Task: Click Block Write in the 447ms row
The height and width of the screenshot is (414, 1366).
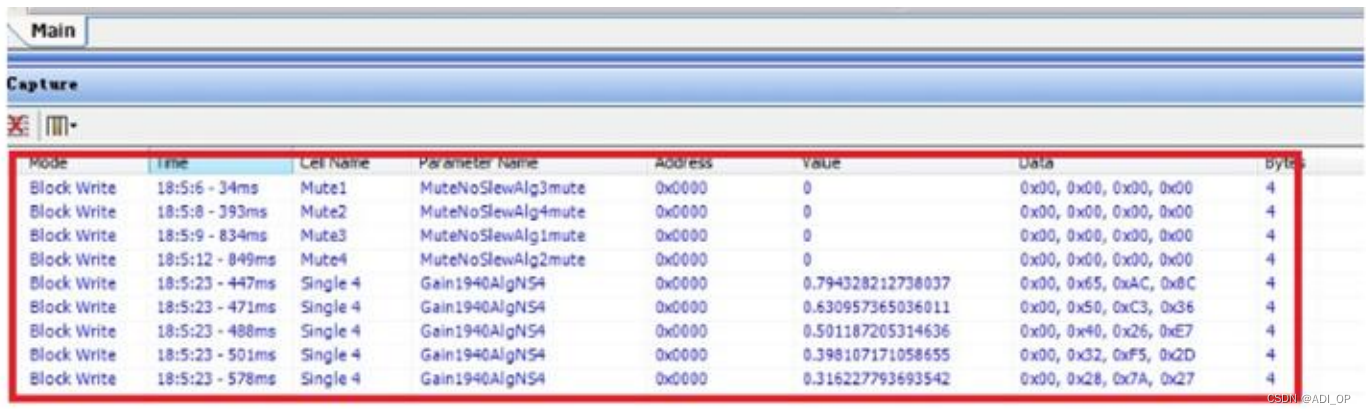Action: pos(72,283)
